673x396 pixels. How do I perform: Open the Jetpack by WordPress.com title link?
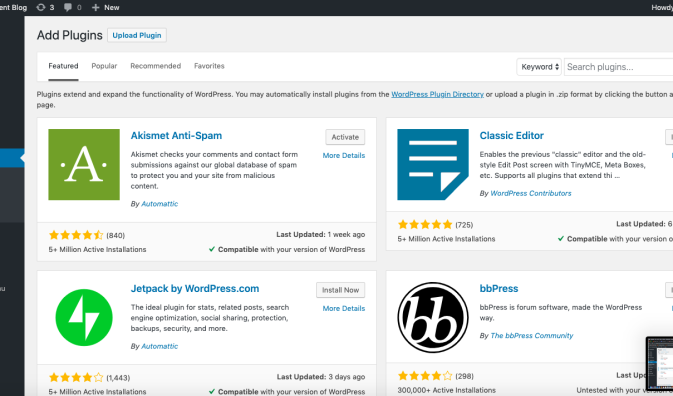[x=195, y=289]
